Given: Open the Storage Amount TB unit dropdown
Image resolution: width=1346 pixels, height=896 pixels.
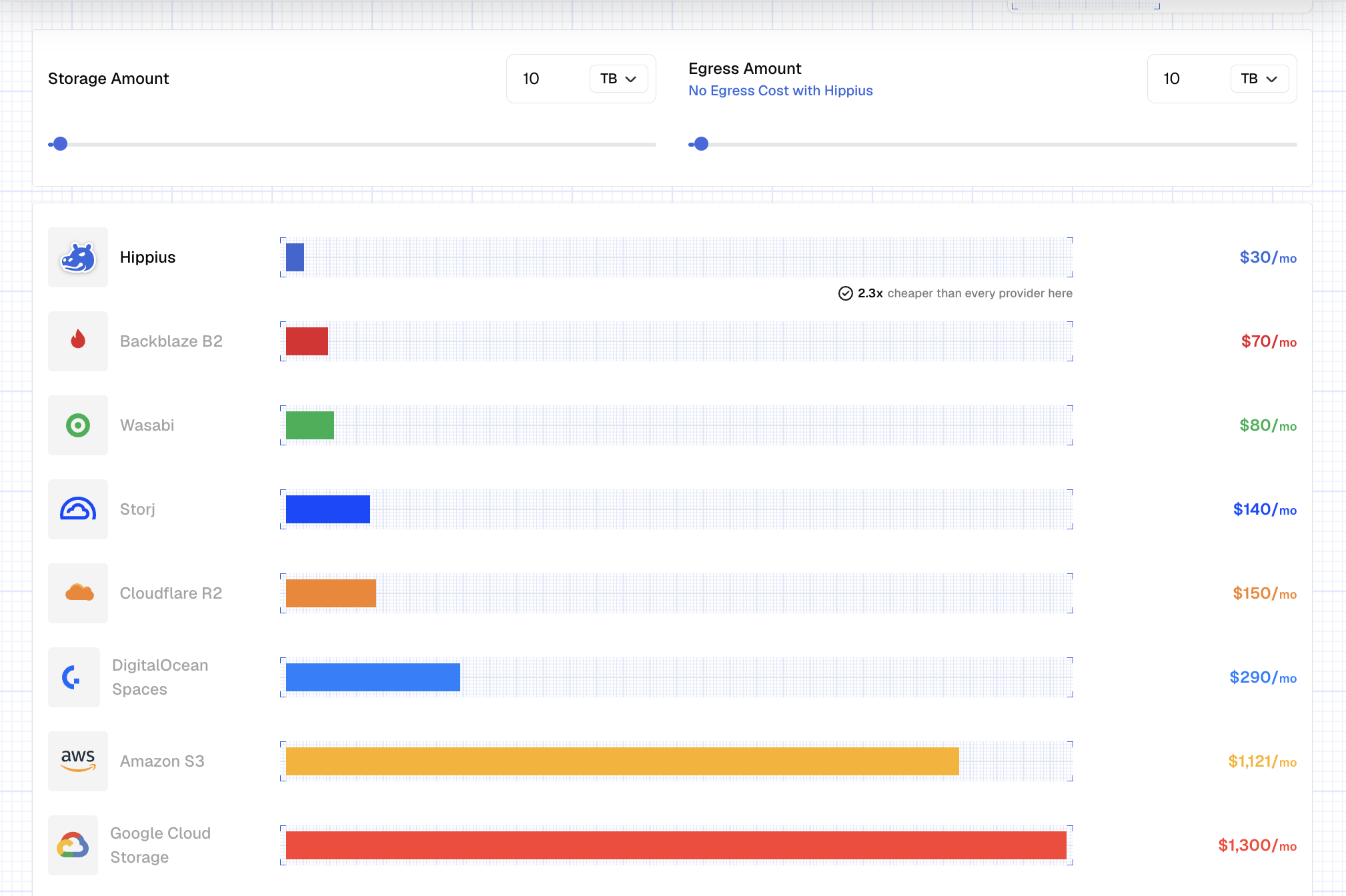Looking at the screenshot, I should (x=618, y=79).
